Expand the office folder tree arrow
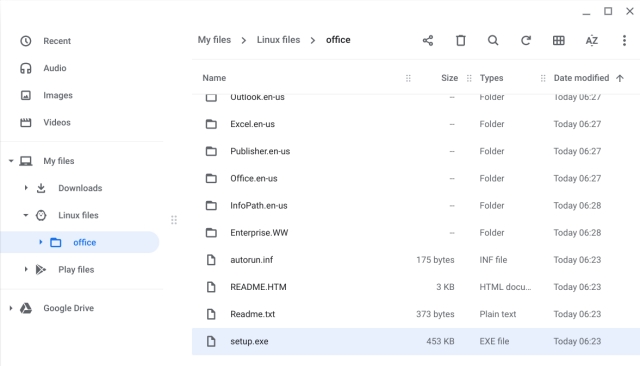 tap(40, 242)
